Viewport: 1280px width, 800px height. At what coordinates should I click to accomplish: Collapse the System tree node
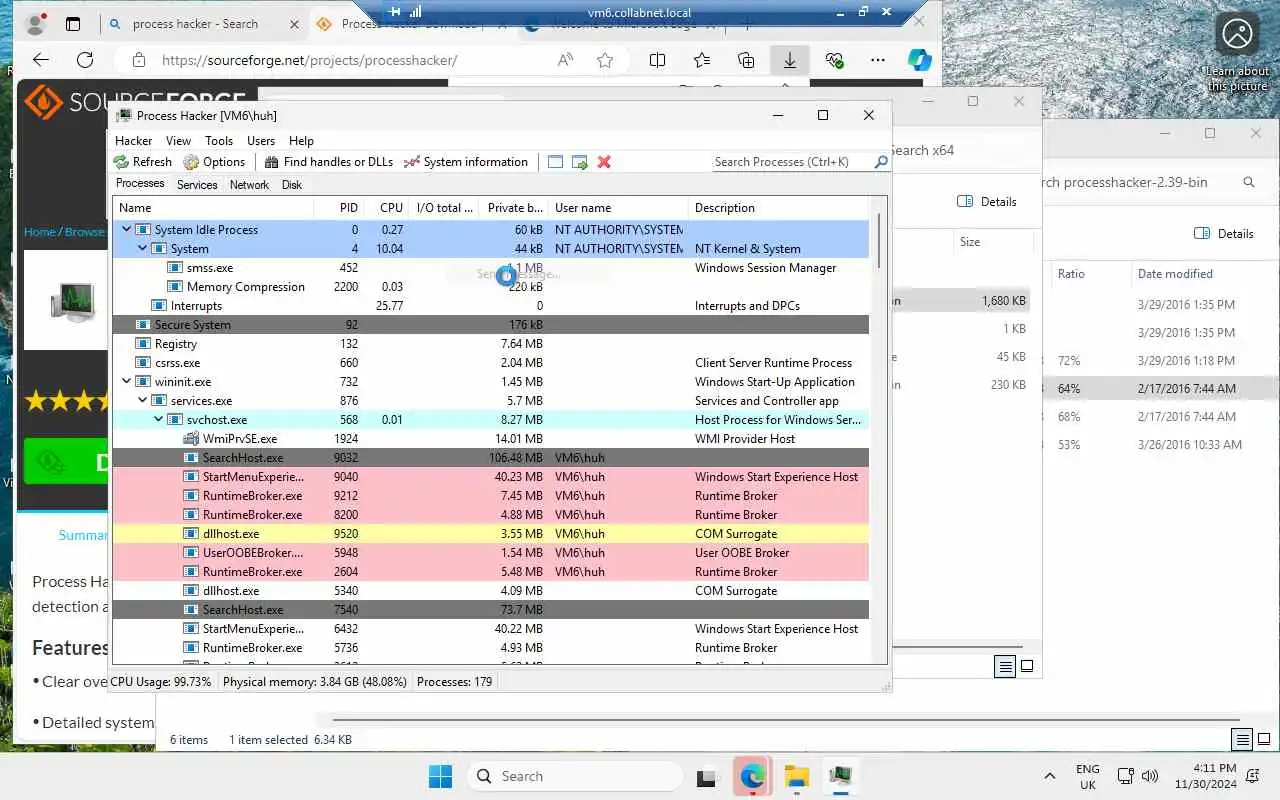coord(142,249)
